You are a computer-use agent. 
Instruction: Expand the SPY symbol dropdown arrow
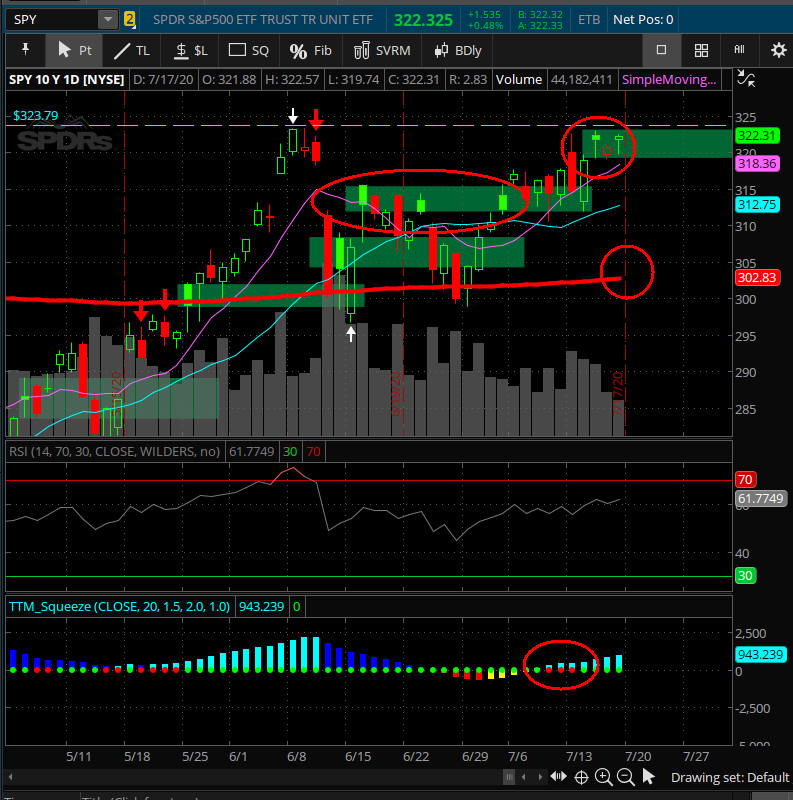(x=107, y=19)
